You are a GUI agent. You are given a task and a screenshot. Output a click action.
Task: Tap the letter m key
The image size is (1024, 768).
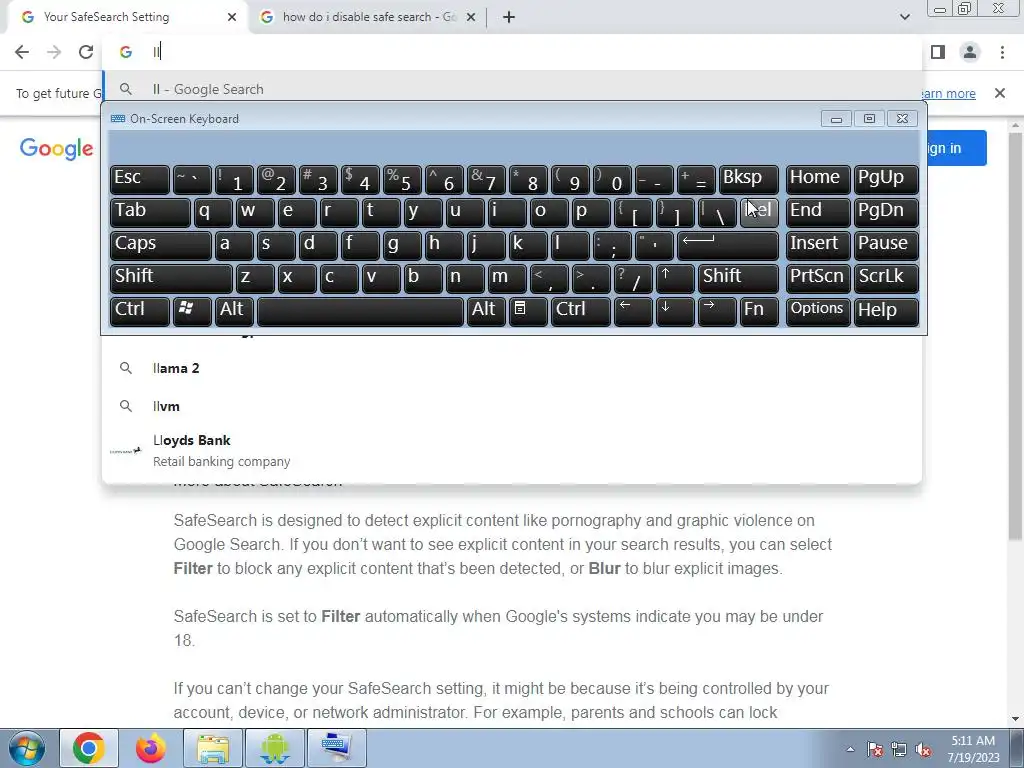click(507, 278)
